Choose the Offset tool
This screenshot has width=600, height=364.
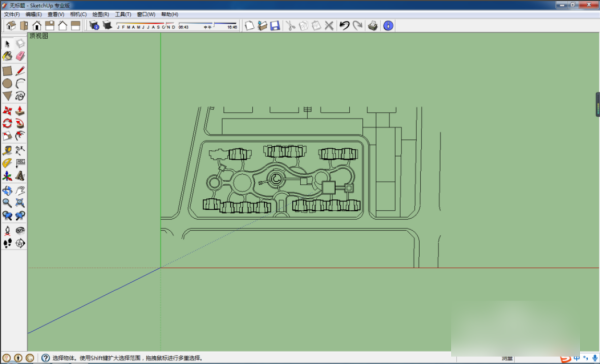click(x=20, y=136)
